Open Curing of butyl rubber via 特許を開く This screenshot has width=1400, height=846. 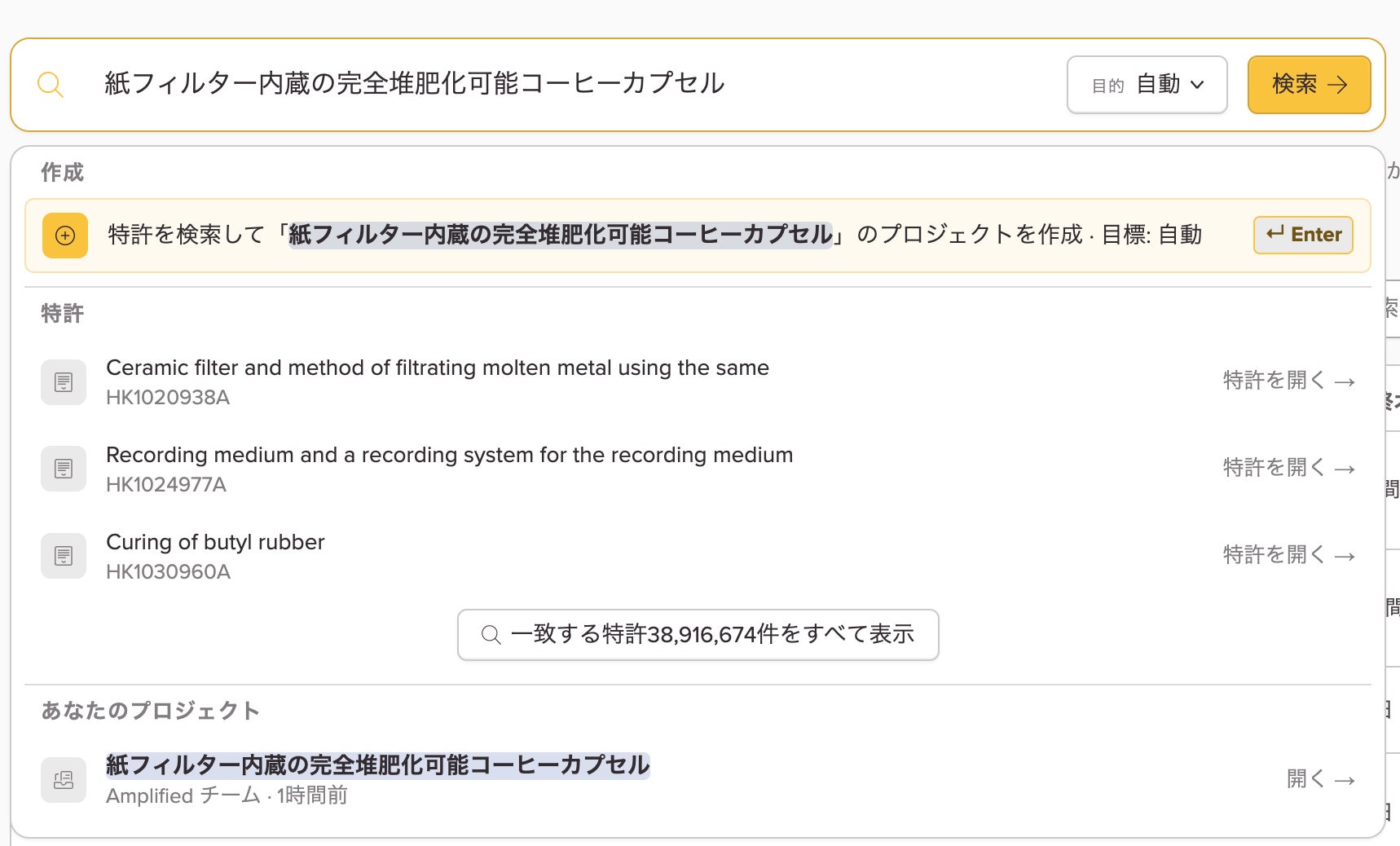pos(1288,555)
